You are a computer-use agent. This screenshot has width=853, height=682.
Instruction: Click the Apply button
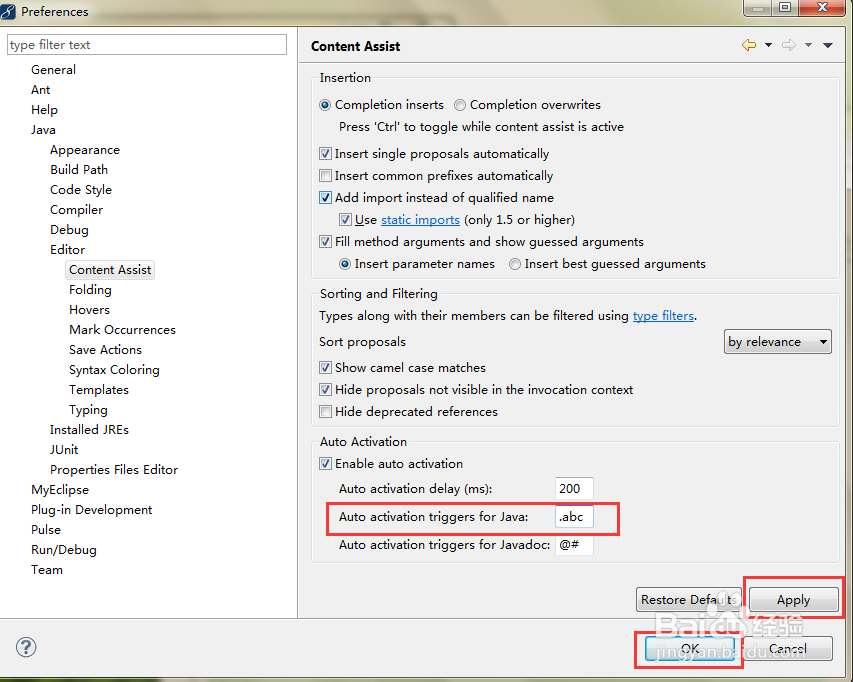793,600
